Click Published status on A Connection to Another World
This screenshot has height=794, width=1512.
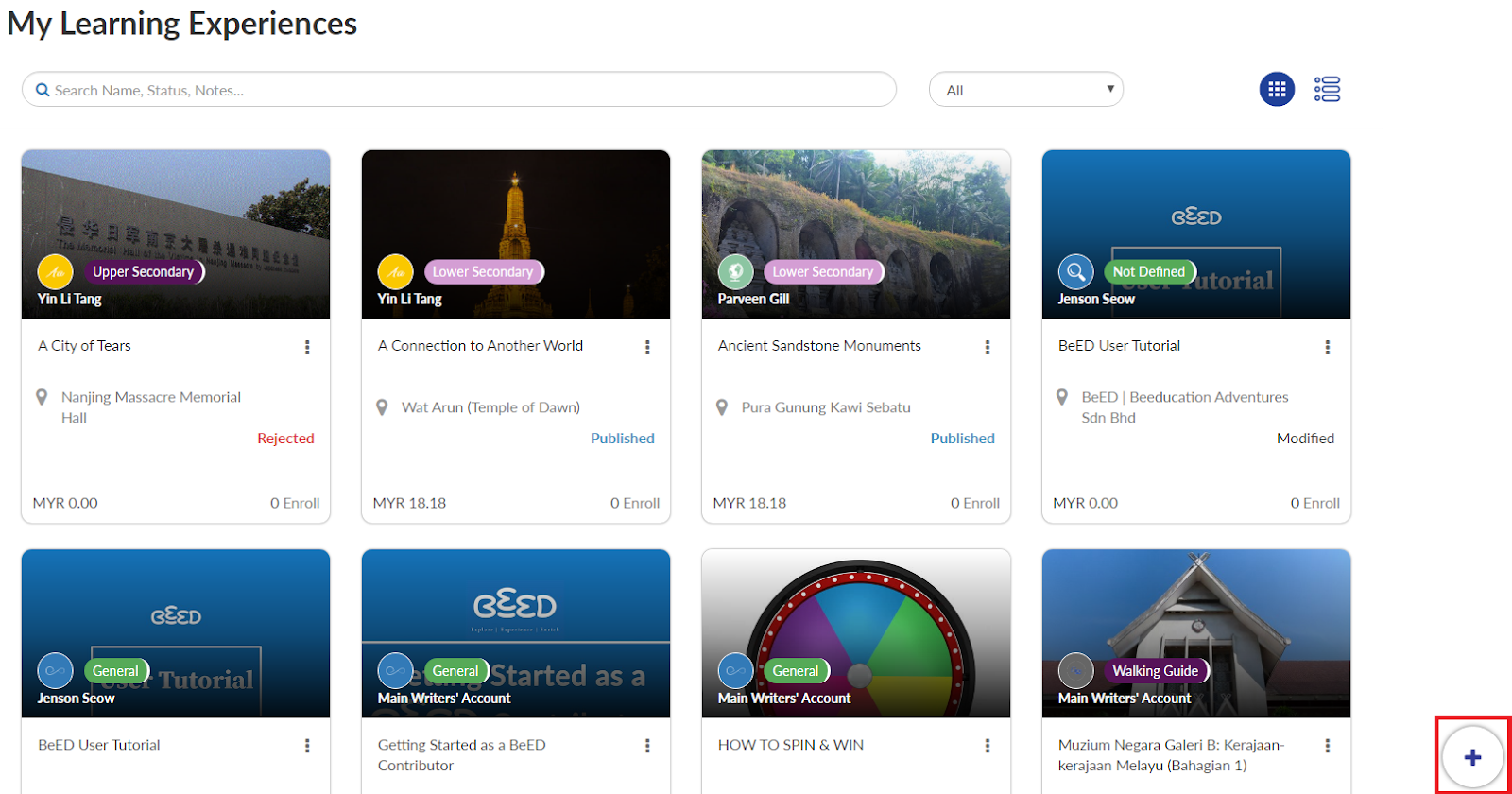tap(623, 439)
